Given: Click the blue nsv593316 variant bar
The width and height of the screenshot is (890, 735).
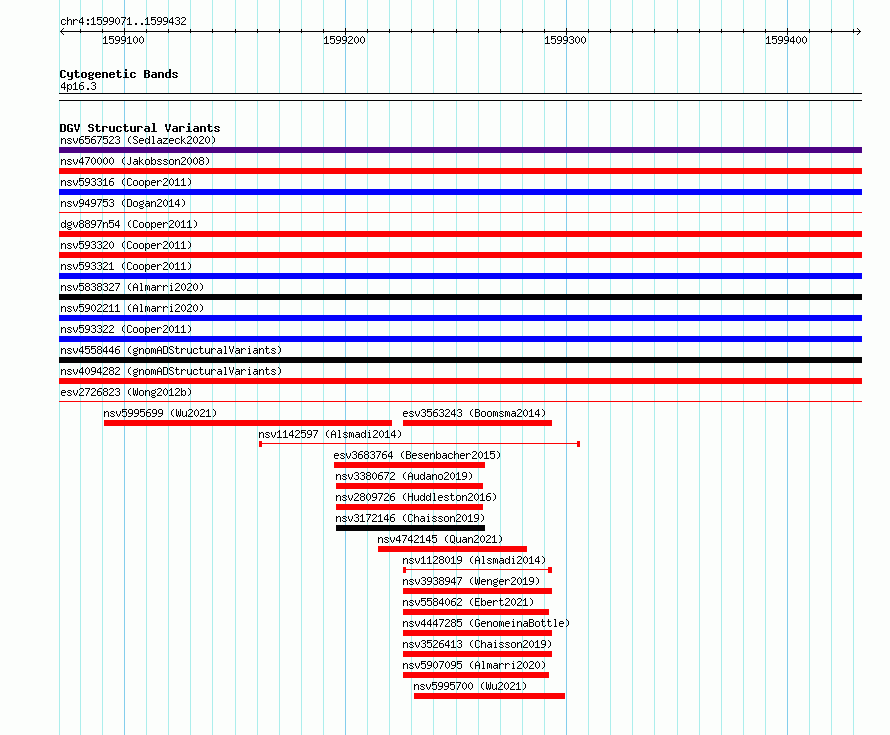Looking at the screenshot, I should (460, 192).
